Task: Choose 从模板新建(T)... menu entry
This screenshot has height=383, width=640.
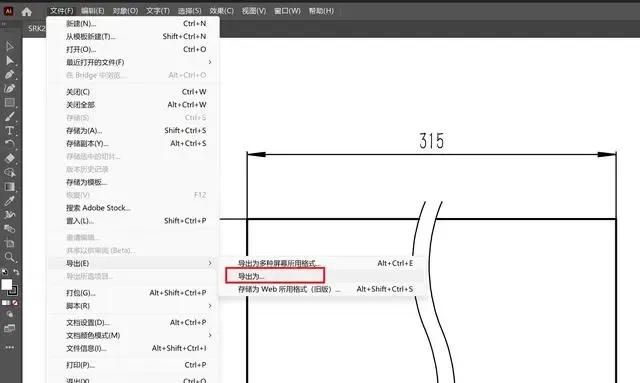Action: click(x=134, y=37)
